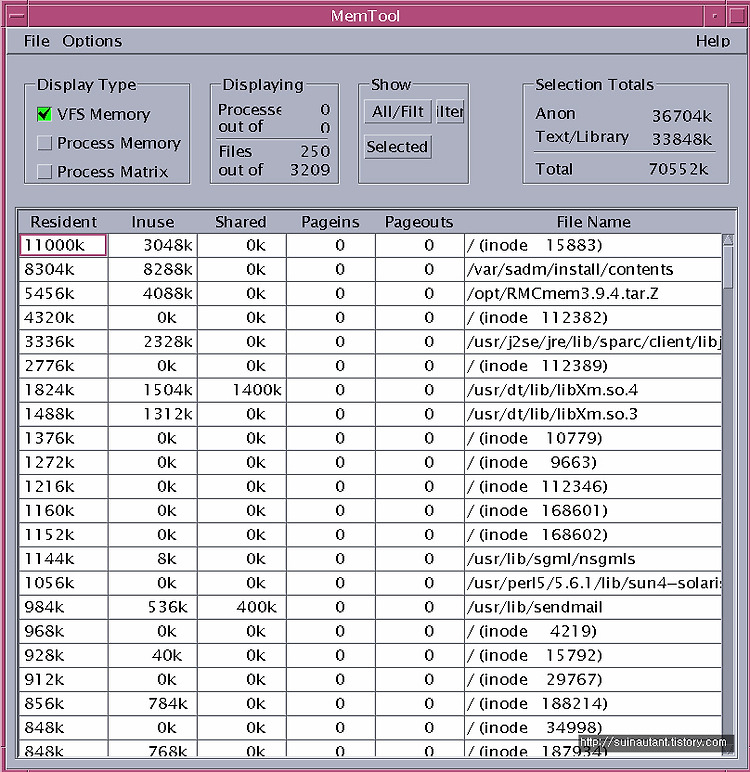Sort by the Resident column header
750x772 pixels.
64,222
